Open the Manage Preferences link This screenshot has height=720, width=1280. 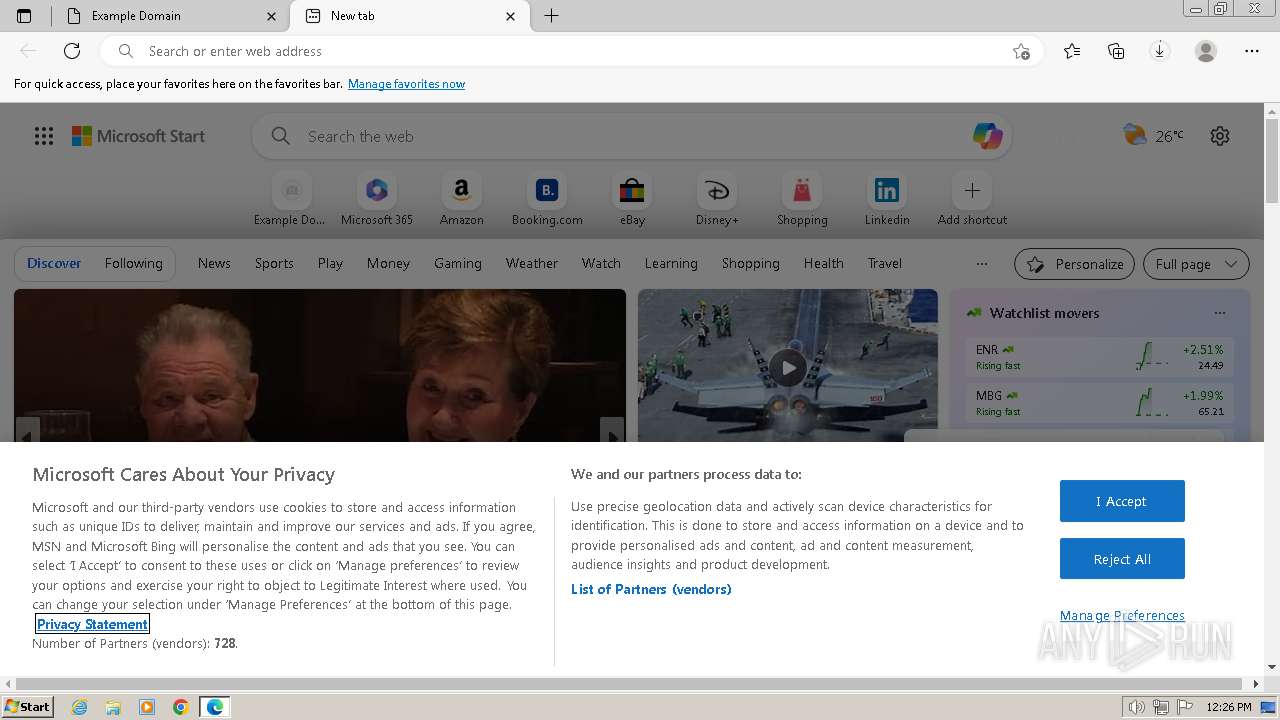(x=1122, y=616)
